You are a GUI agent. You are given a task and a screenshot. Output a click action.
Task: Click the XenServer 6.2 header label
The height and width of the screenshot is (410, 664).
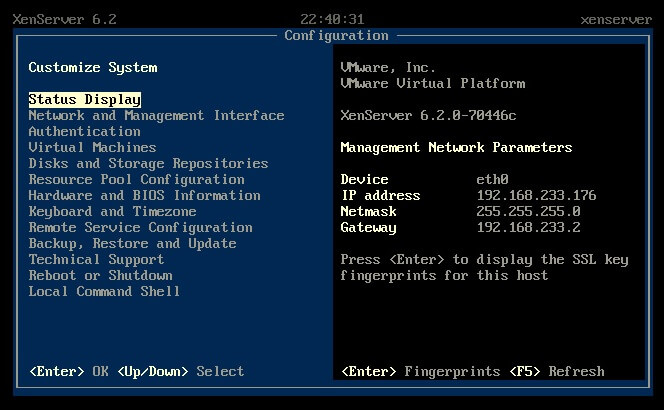pos(64,19)
